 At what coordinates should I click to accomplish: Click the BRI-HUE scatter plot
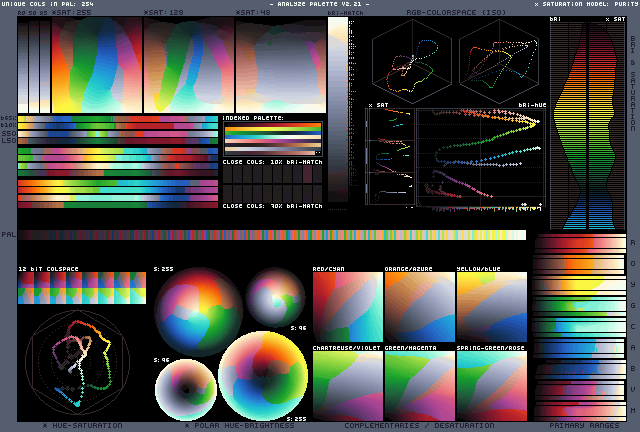coord(480,160)
